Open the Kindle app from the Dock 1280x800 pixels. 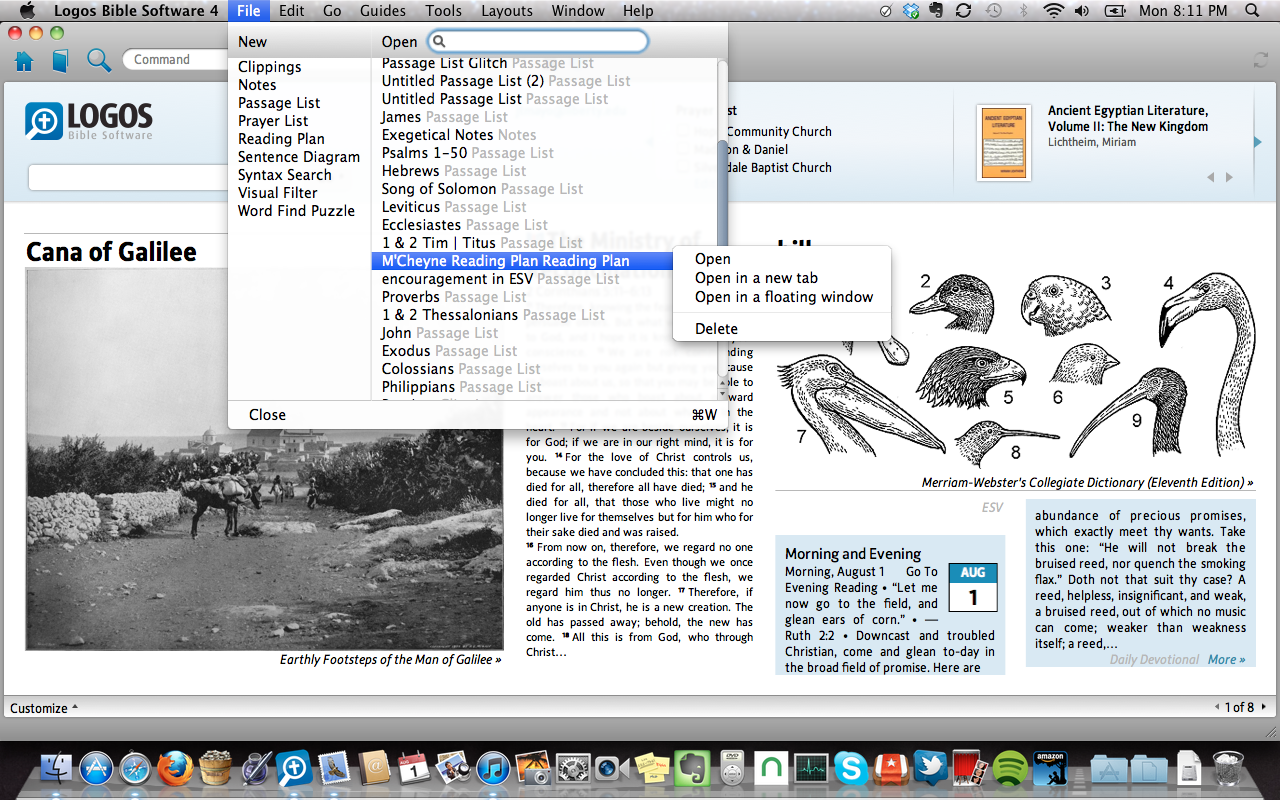[1049, 768]
